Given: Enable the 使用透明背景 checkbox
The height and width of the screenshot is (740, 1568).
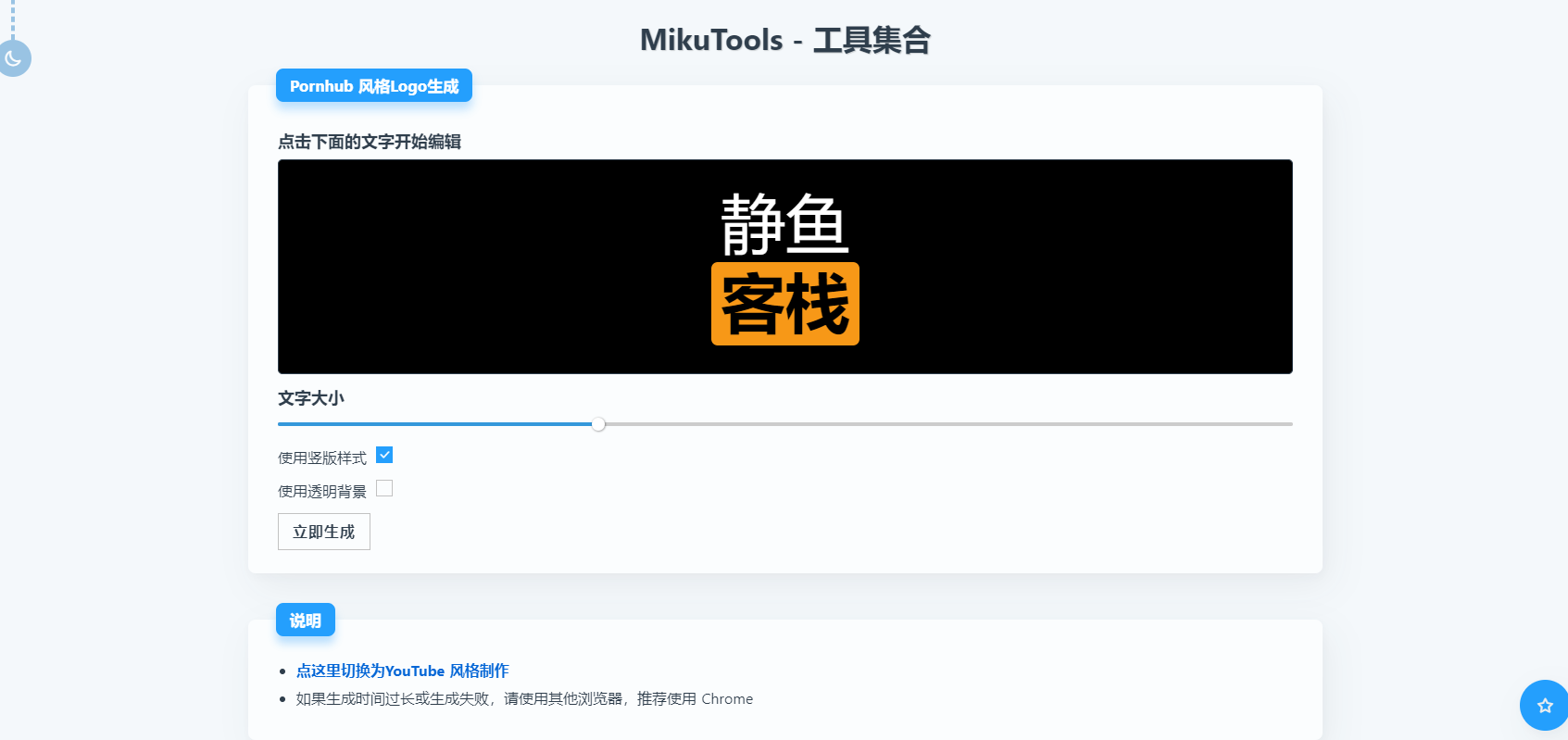Looking at the screenshot, I should click(384, 488).
